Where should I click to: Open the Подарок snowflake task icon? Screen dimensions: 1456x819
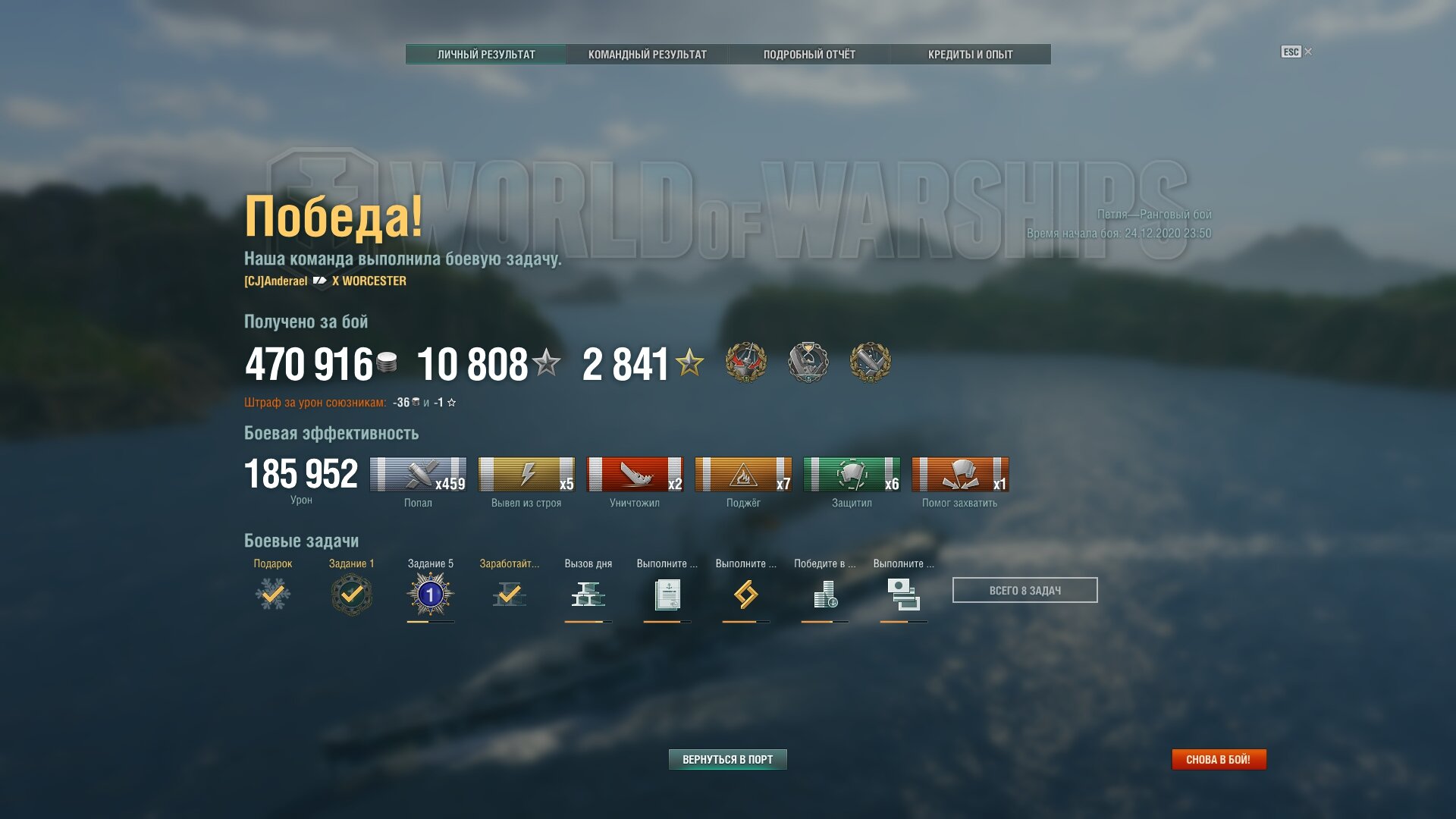273,594
